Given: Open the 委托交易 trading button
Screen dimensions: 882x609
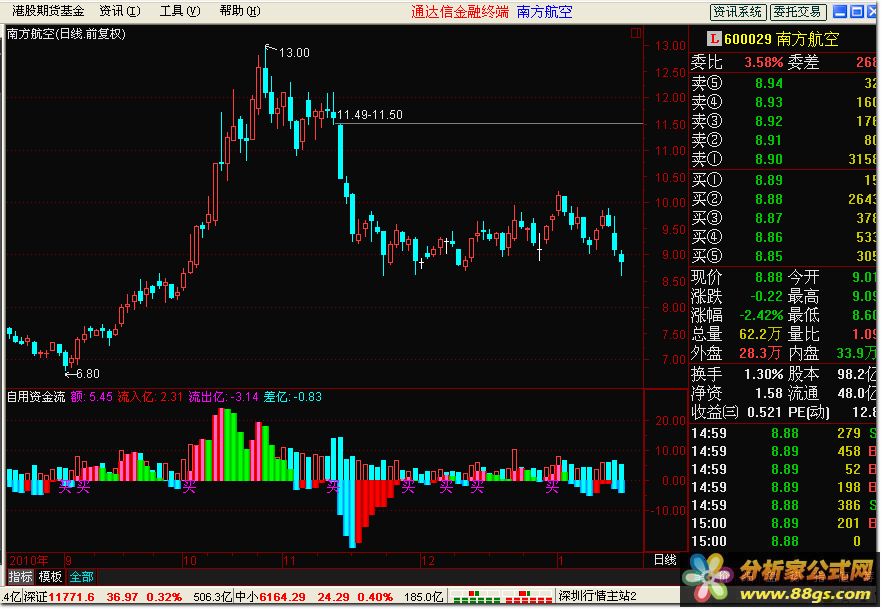Looking at the screenshot, I should 798,12.
